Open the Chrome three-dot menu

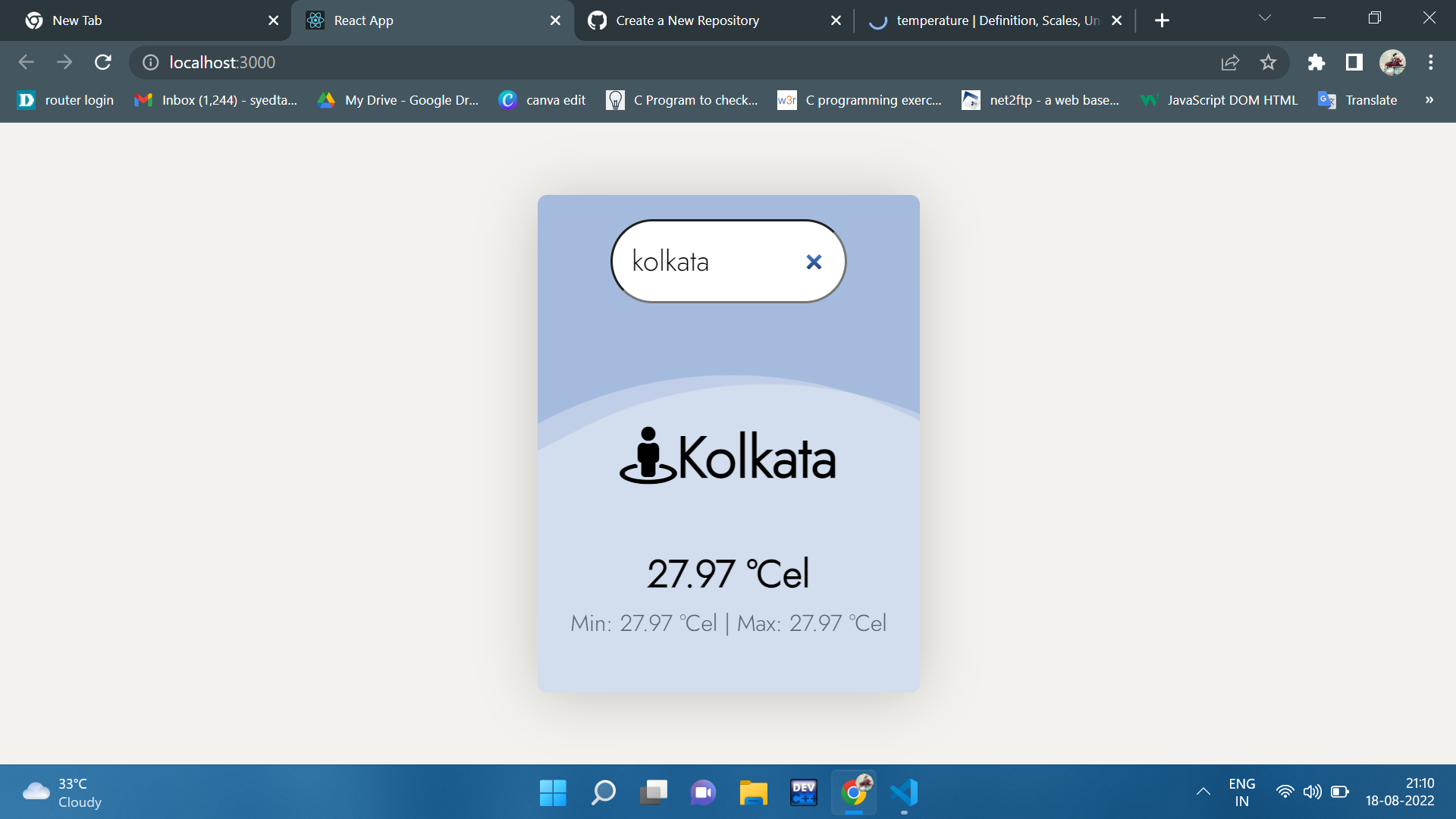(1431, 62)
